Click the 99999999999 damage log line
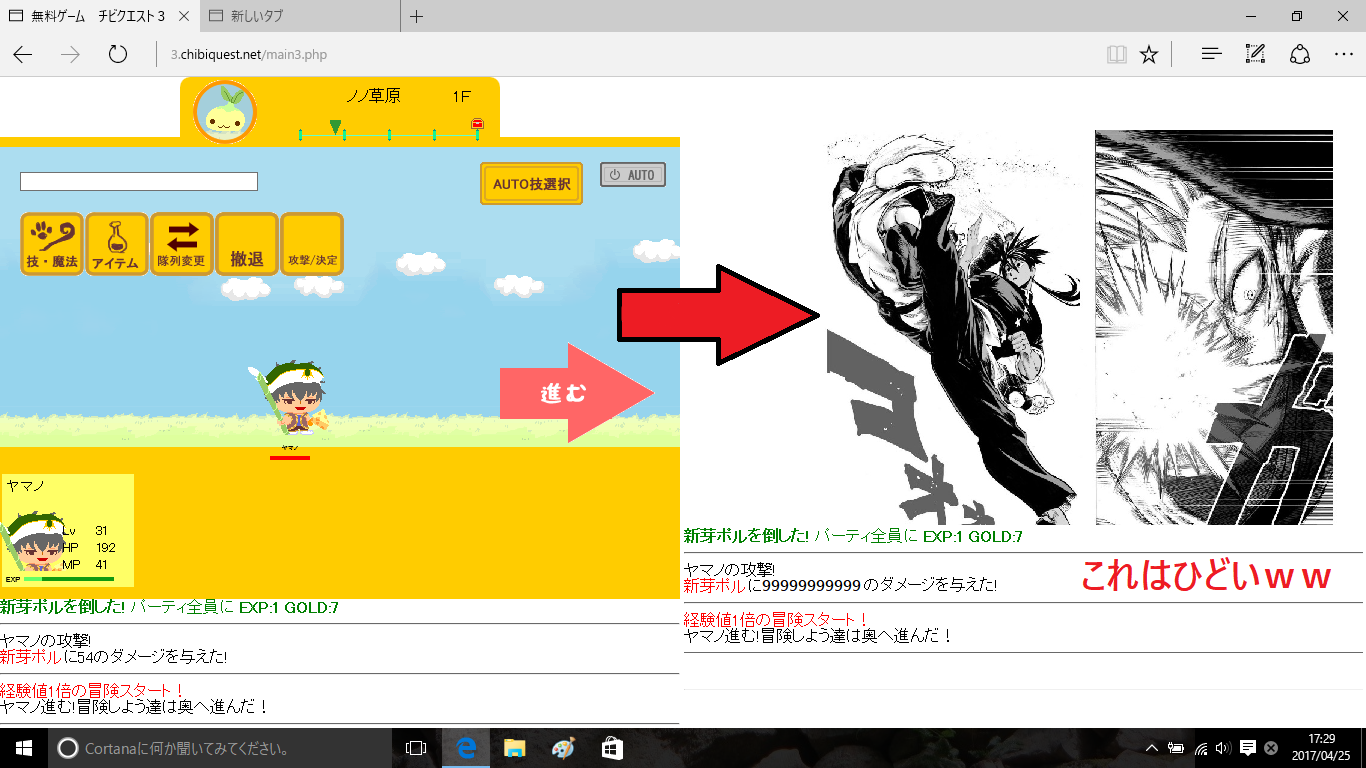The width and height of the screenshot is (1366, 768). click(x=840, y=585)
